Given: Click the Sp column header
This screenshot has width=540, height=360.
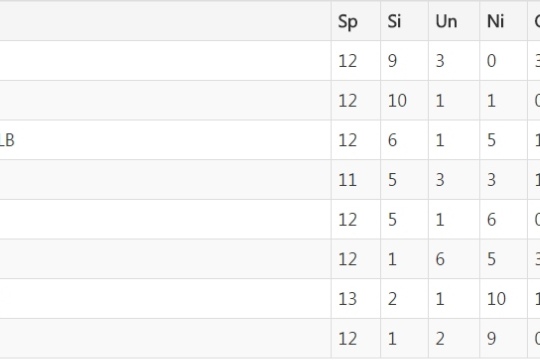Looking at the screenshot, I should coord(356,21).
